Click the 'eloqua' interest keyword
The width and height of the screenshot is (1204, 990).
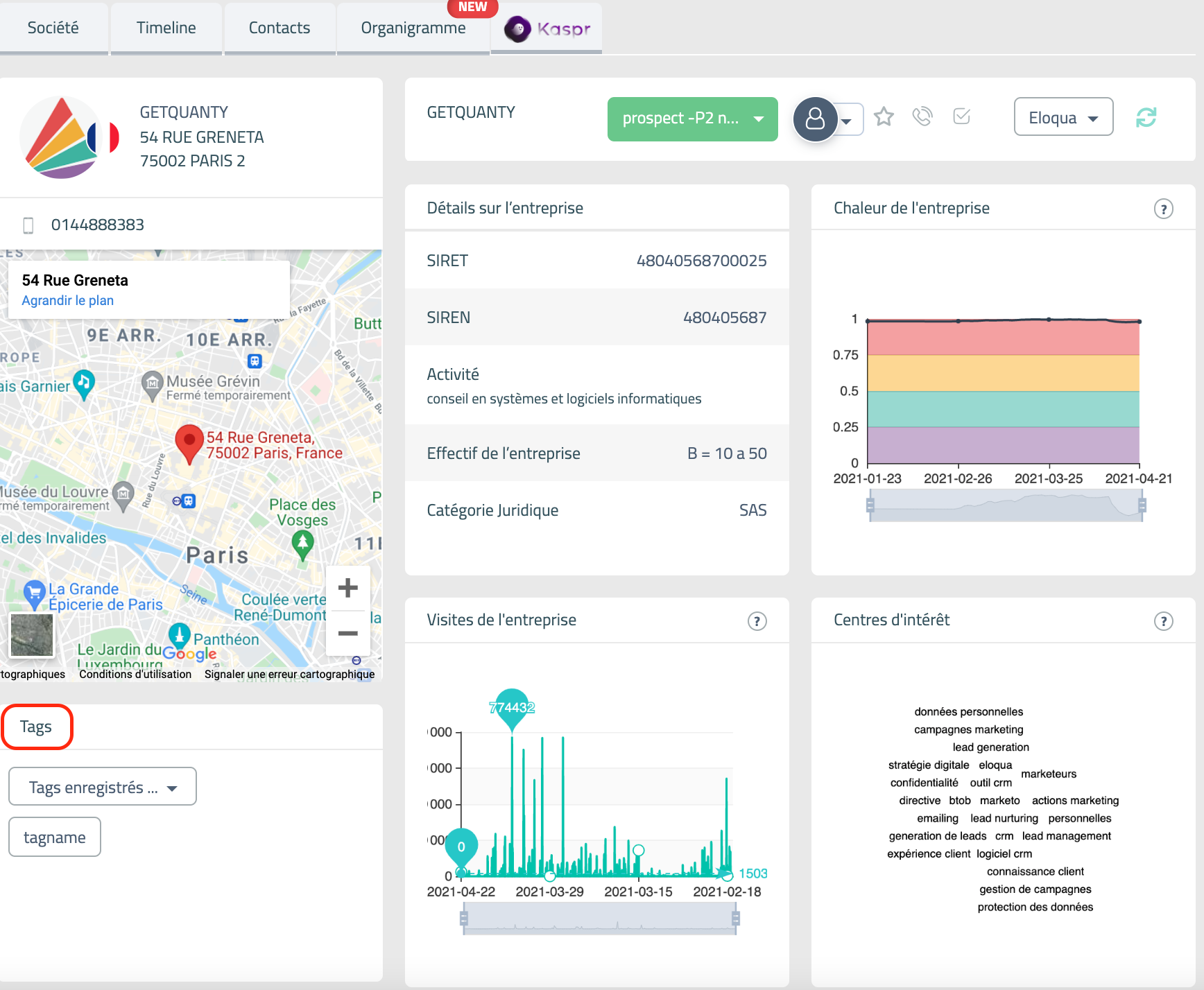(995, 765)
